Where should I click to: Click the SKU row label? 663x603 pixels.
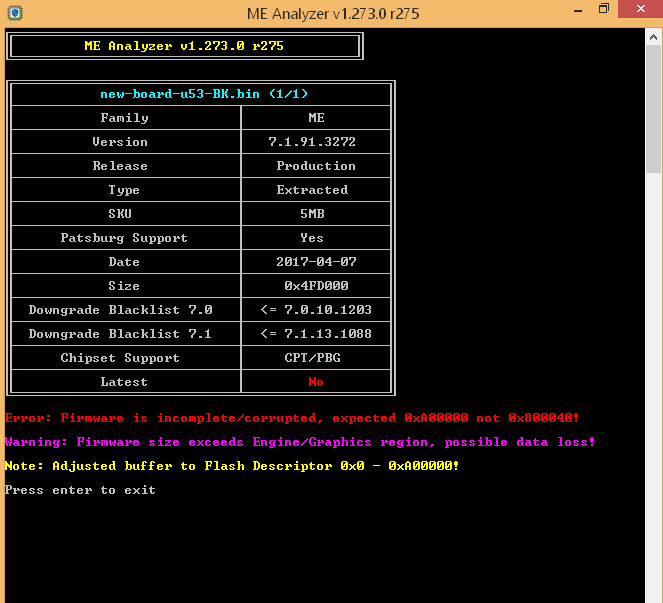pyautogui.click(x=120, y=214)
